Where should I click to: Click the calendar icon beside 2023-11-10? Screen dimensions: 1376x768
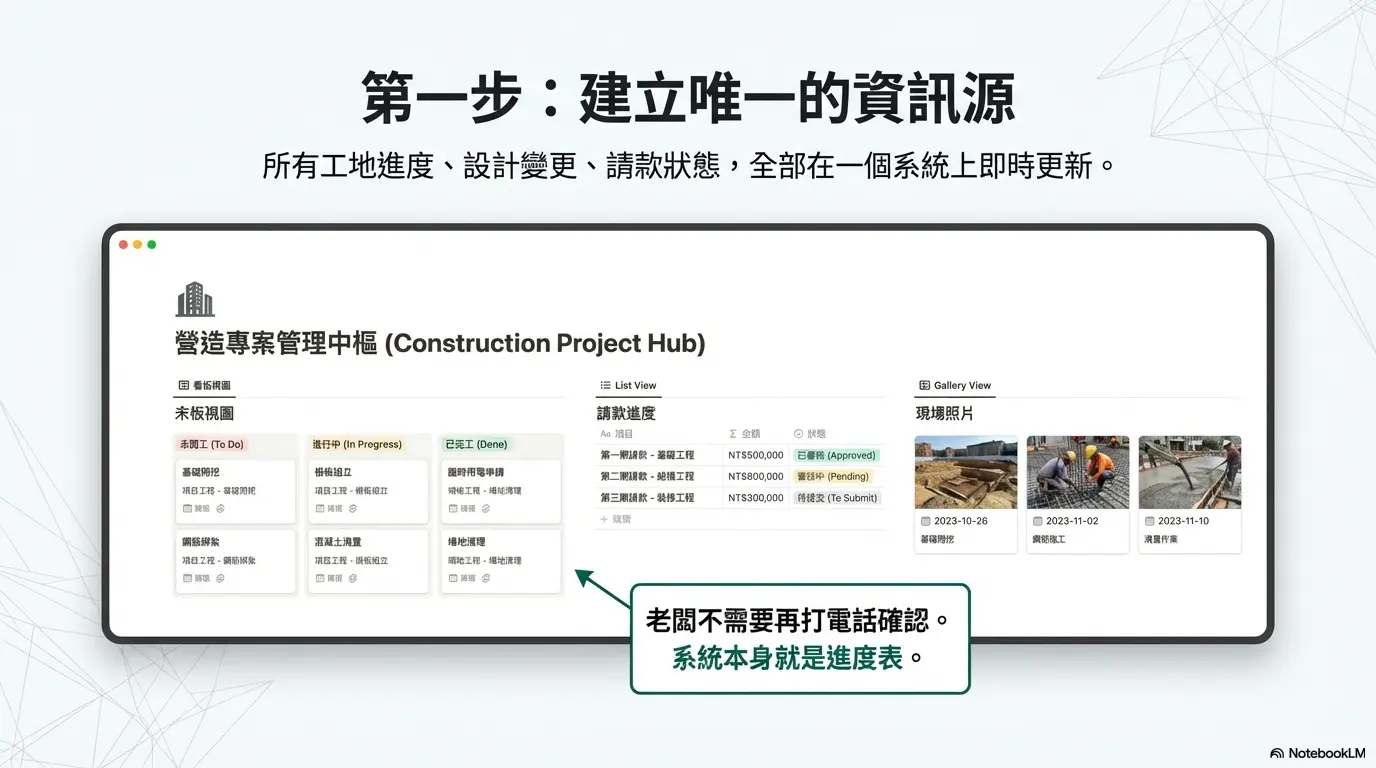pyautogui.click(x=1149, y=521)
